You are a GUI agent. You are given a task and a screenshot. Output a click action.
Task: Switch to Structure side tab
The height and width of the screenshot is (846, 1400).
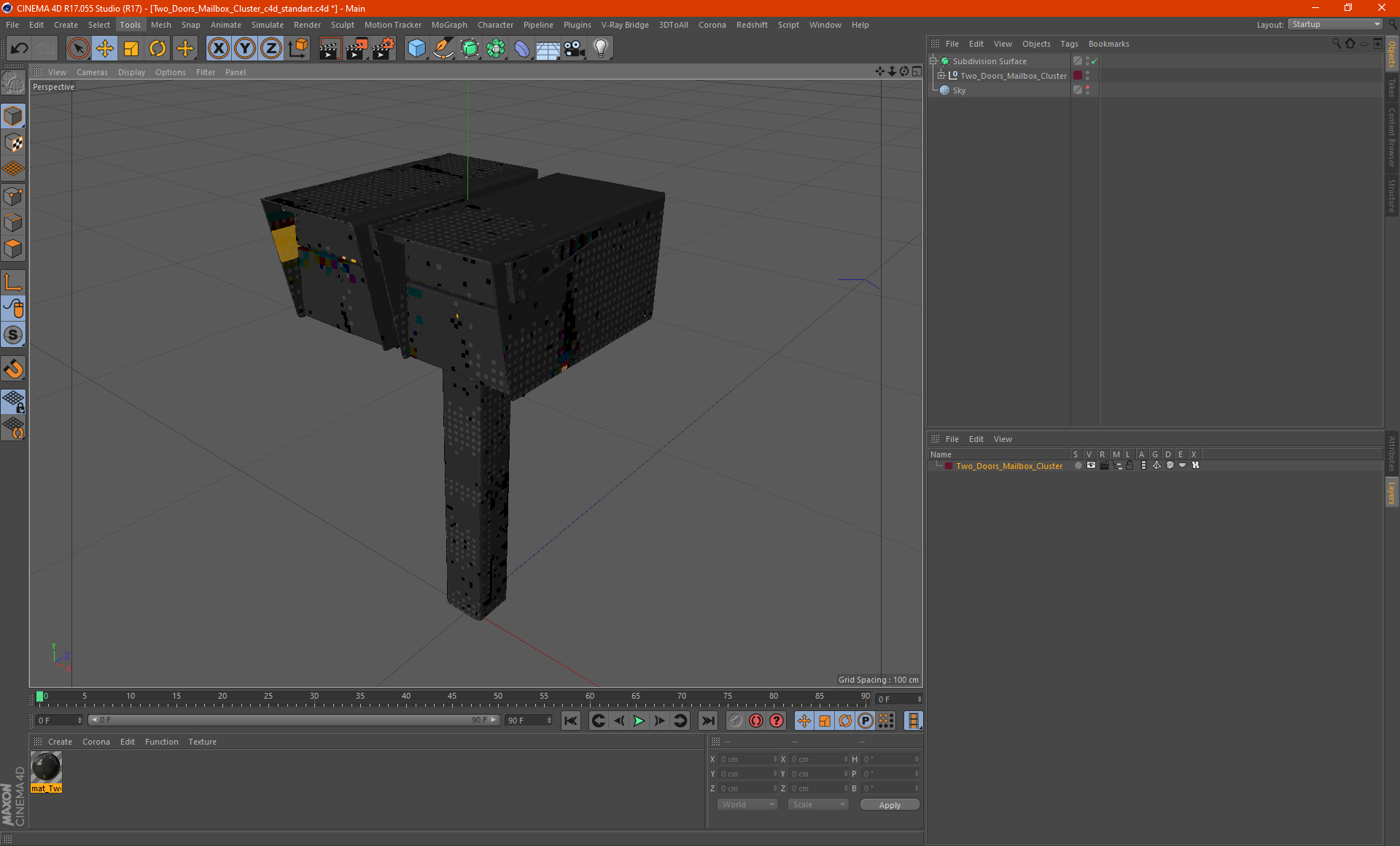[x=1392, y=195]
